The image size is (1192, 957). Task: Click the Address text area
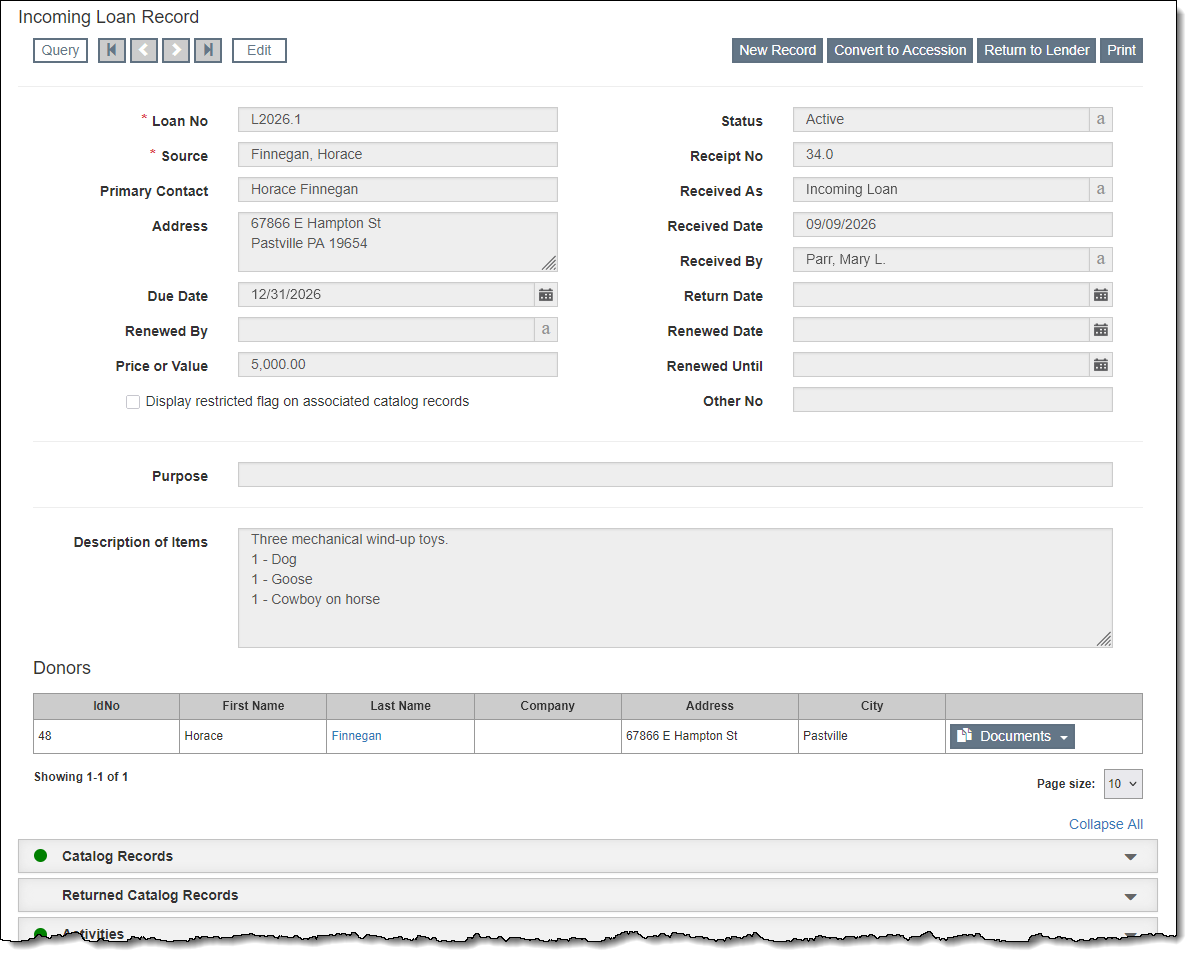tap(398, 242)
